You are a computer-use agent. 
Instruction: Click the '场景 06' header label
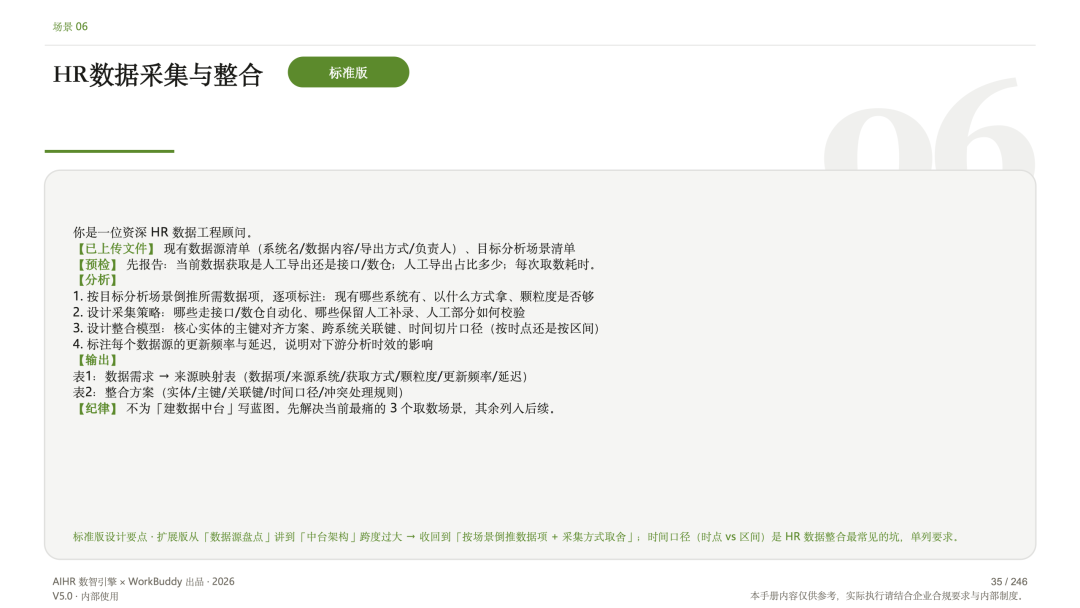(x=70, y=27)
